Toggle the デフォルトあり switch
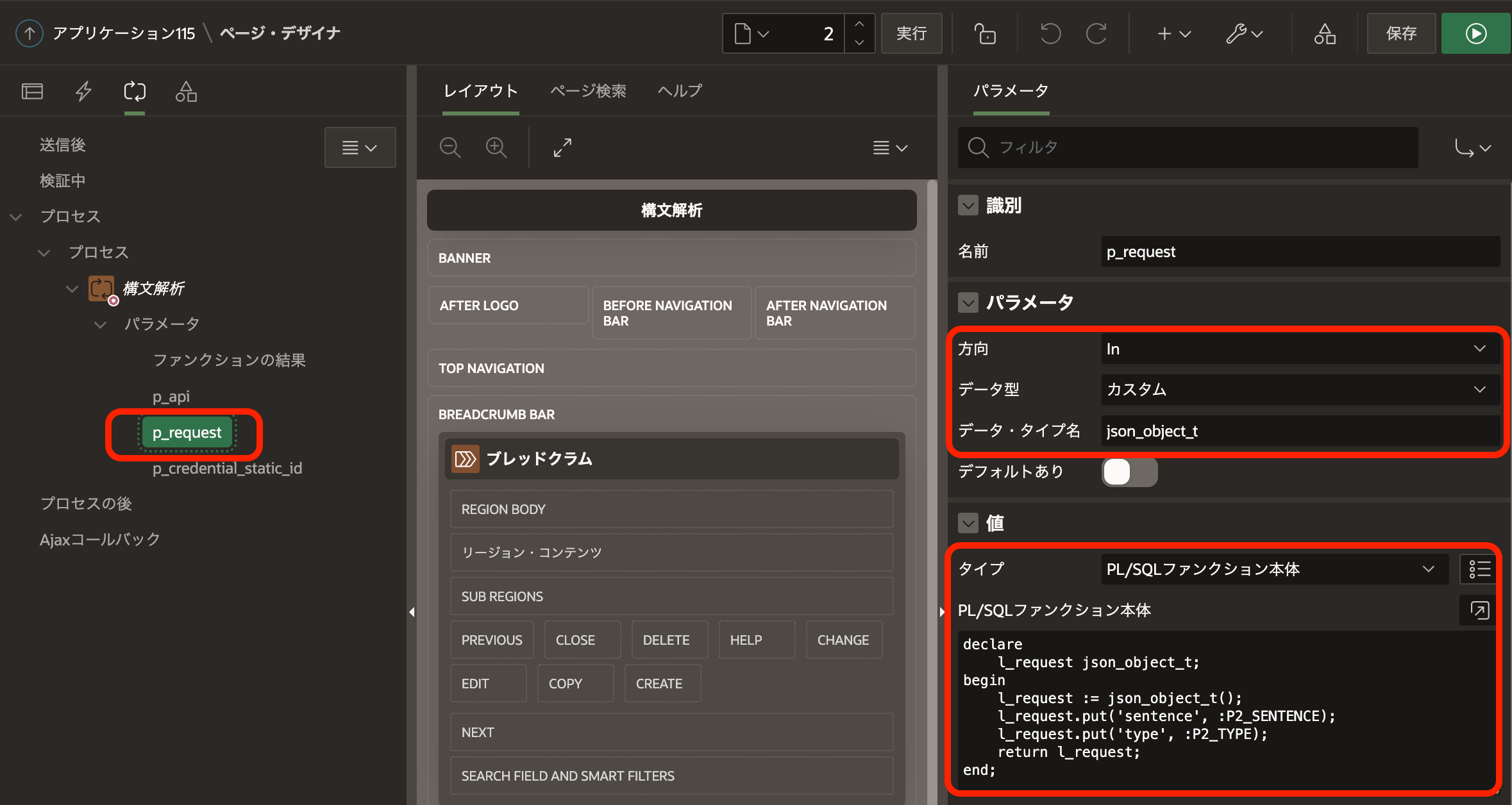The width and height of the screenshot is (1512, 805). tap(1129, 472)
